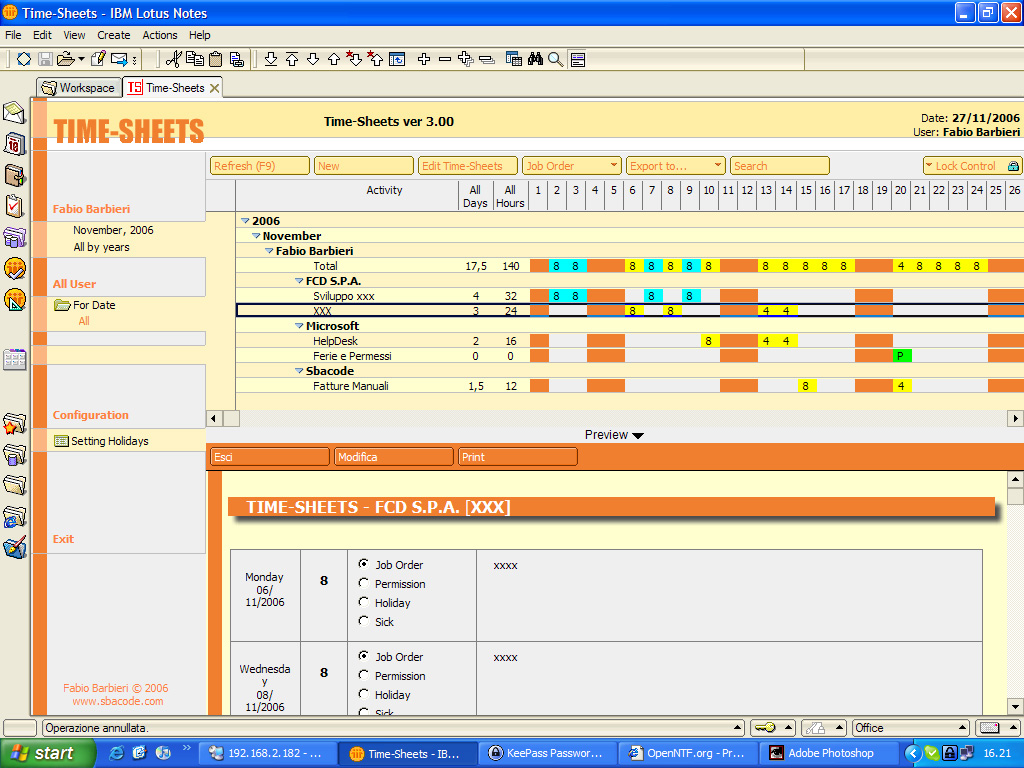
Task: Collapse the November category in the view
Action: [256, 236]
